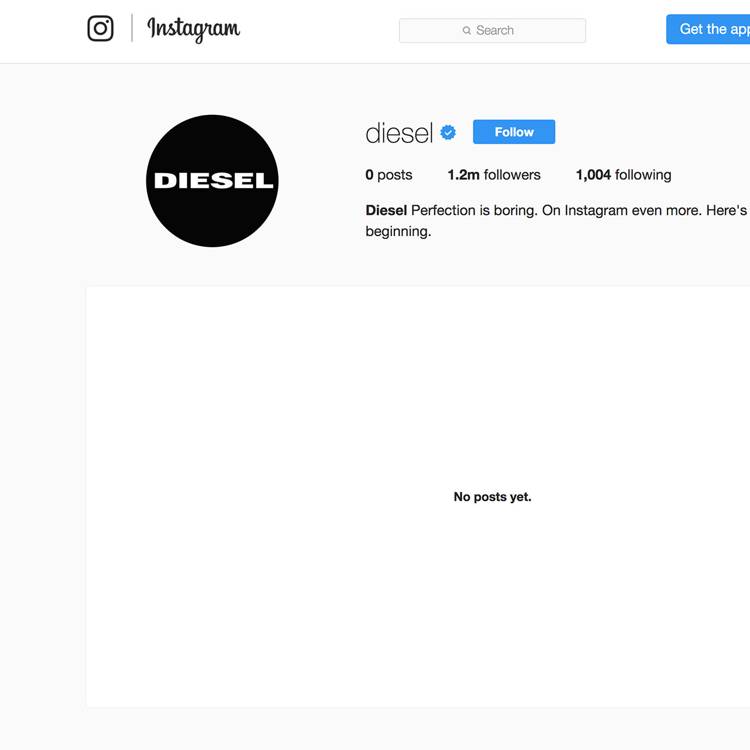Focus the Search input field

point(492,31)
